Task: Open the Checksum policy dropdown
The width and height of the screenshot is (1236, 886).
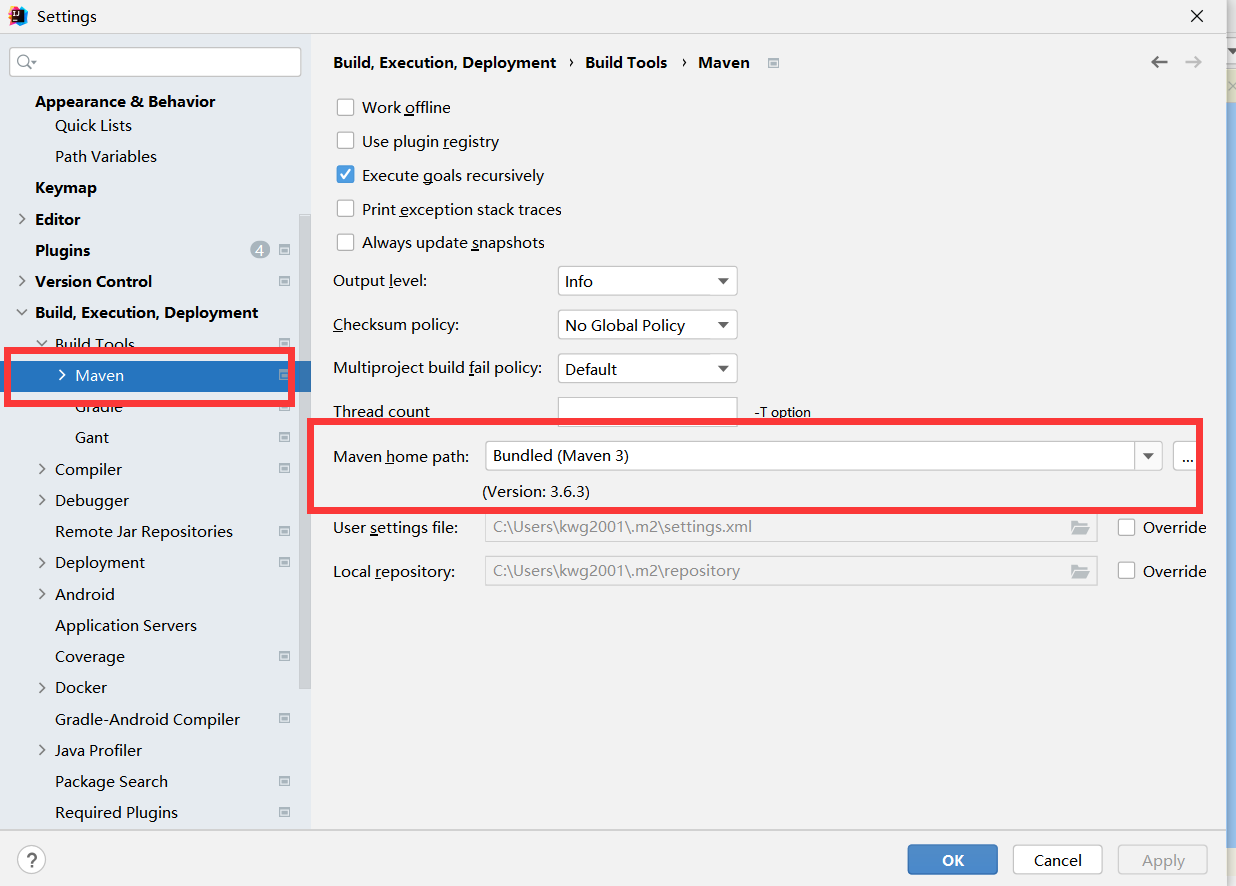Action: 647,325
